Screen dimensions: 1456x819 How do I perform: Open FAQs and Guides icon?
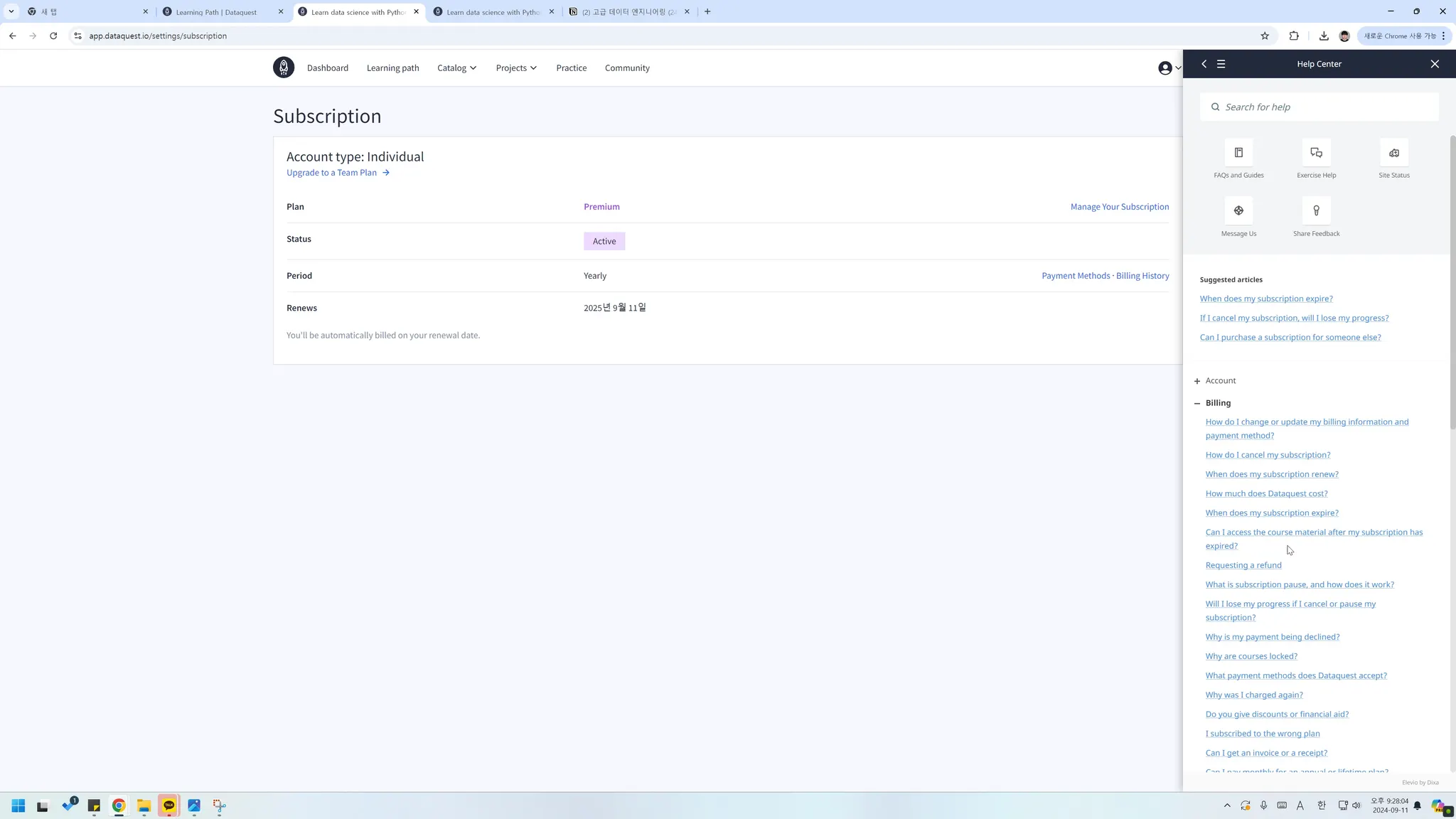coord(1238,153)
